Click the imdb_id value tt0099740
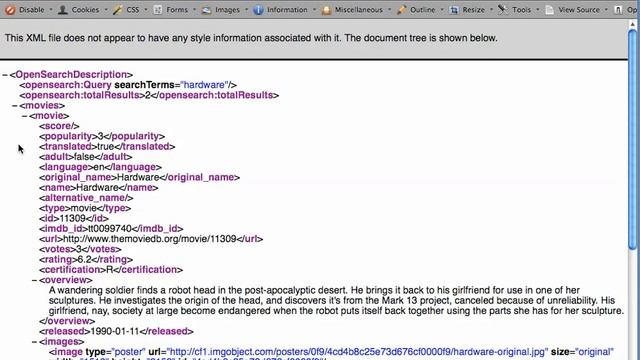Image resolution: width=640 pixels, height=360 pixels. 110,229
